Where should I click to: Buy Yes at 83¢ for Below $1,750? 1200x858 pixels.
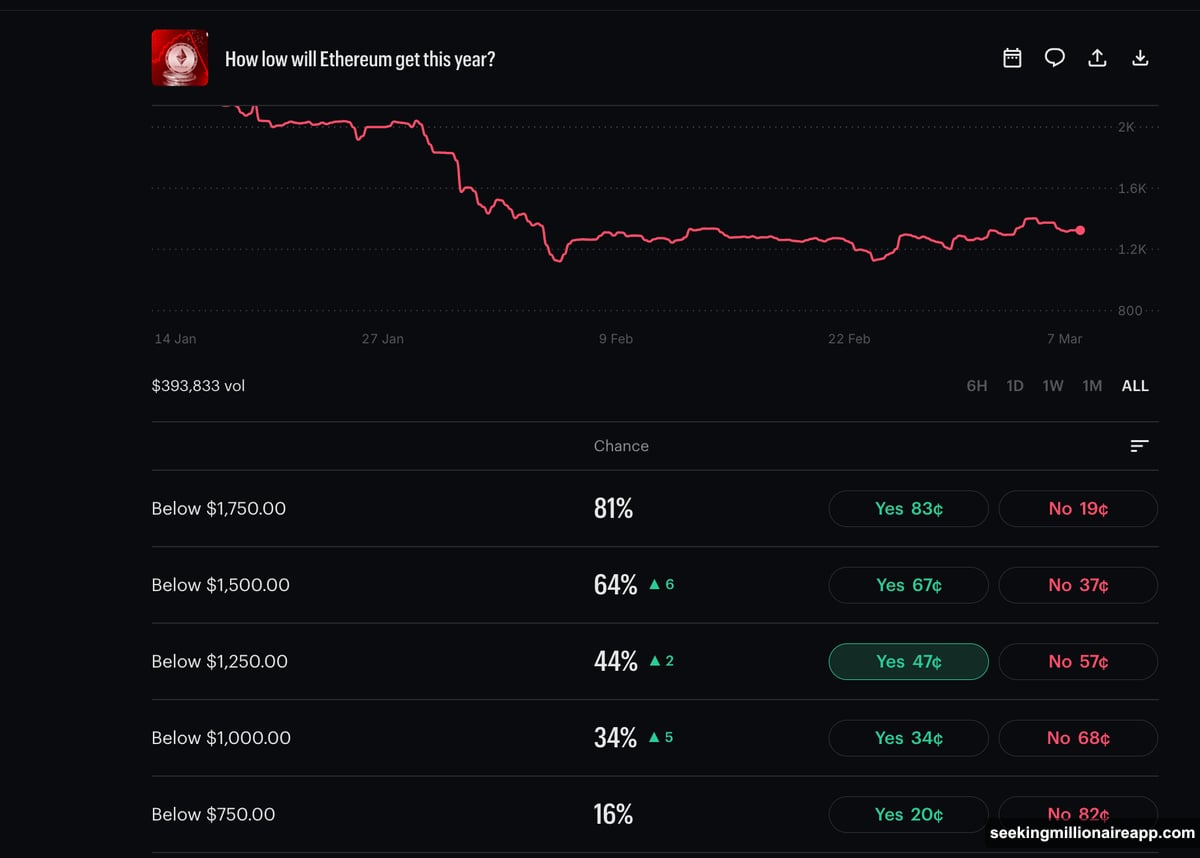908,508
